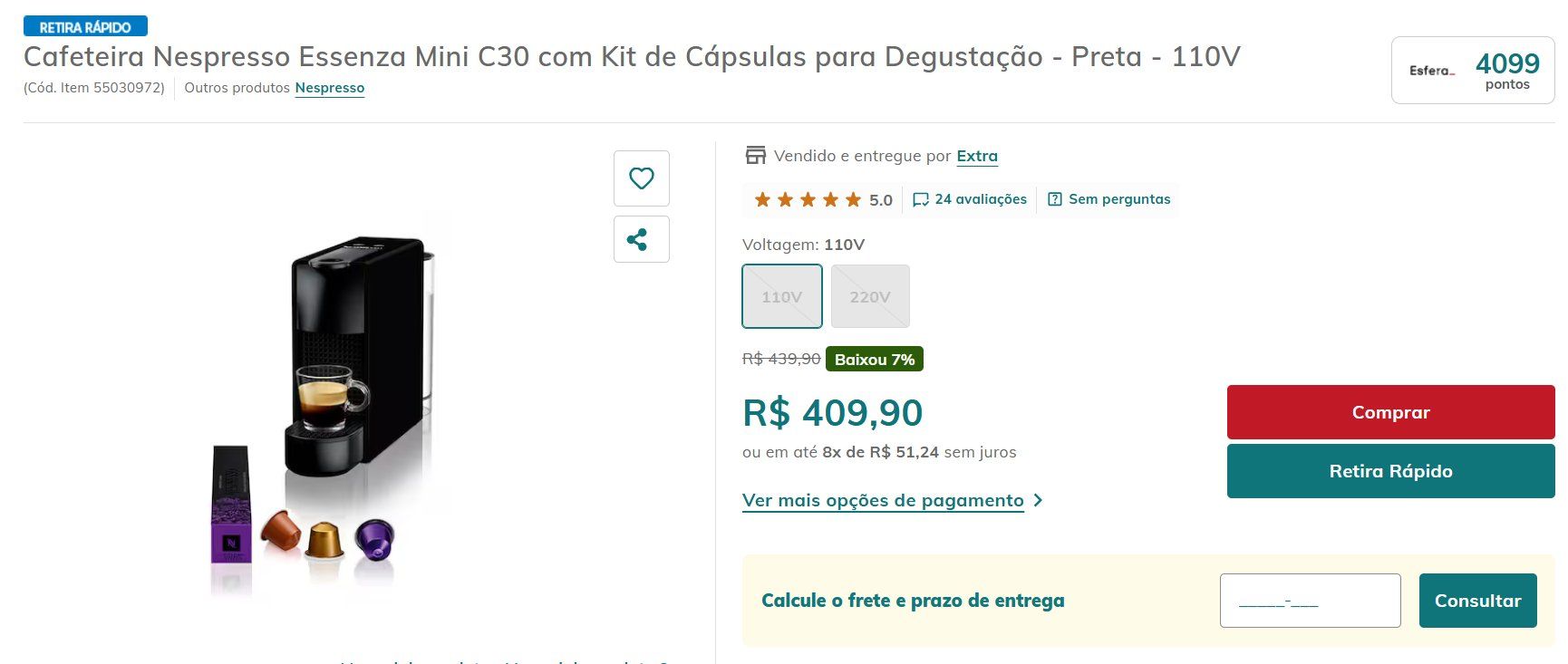Click the five-star rating icons
The height and width of the screenshot is (664, 1568).
pyautogui.click(x=808, y=199)
